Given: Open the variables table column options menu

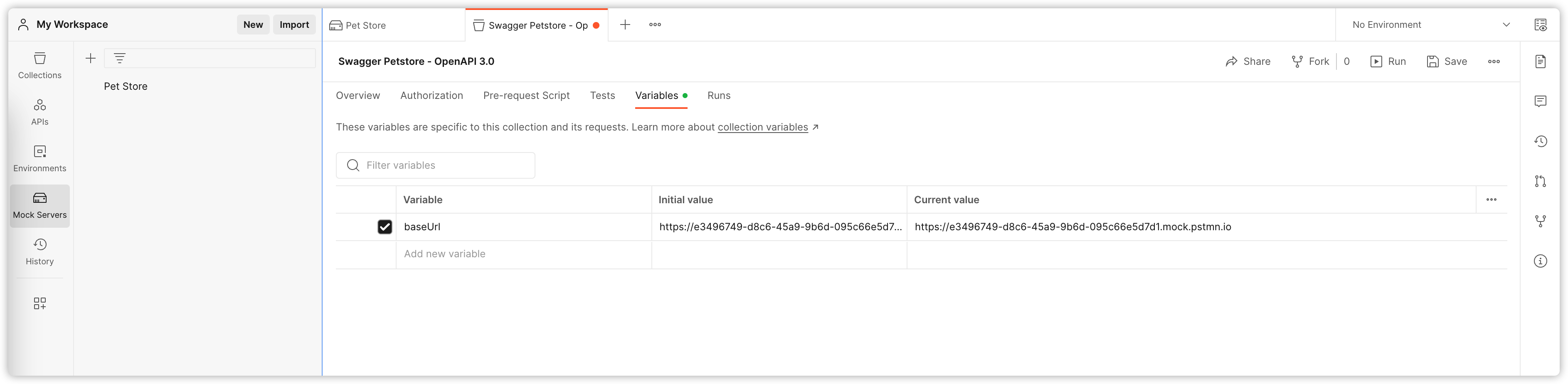Looking at the screenshot, I should click(x=1492, y=199).
